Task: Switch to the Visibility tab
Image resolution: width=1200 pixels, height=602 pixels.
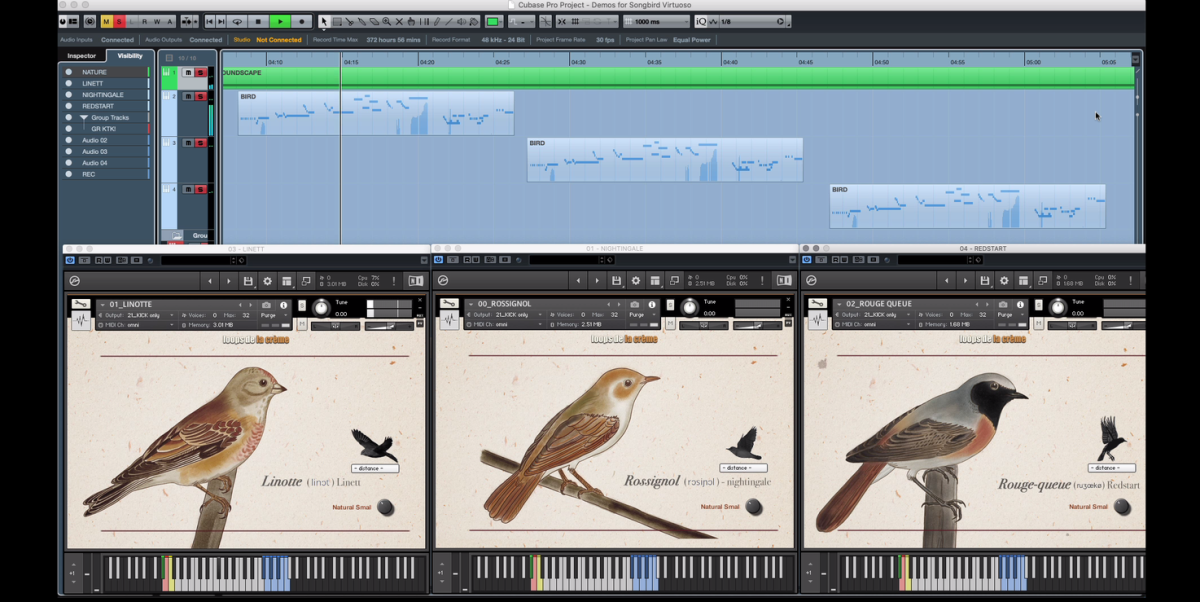Action: [130, 56]
